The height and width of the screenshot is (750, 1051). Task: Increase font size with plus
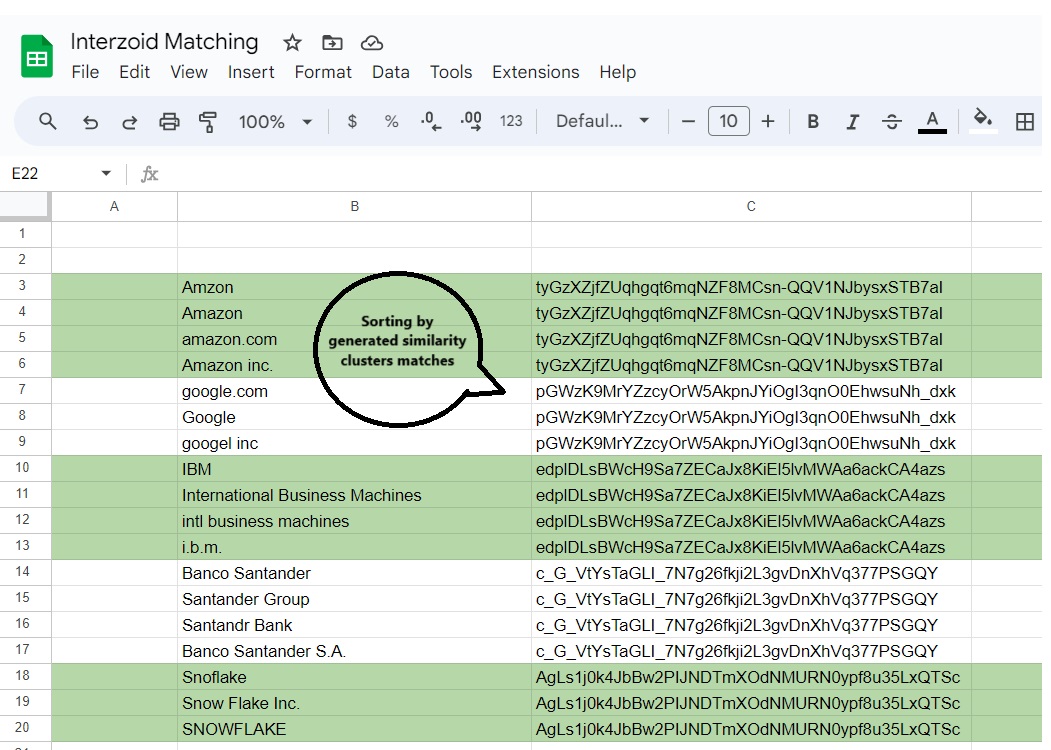click(768, 121)
